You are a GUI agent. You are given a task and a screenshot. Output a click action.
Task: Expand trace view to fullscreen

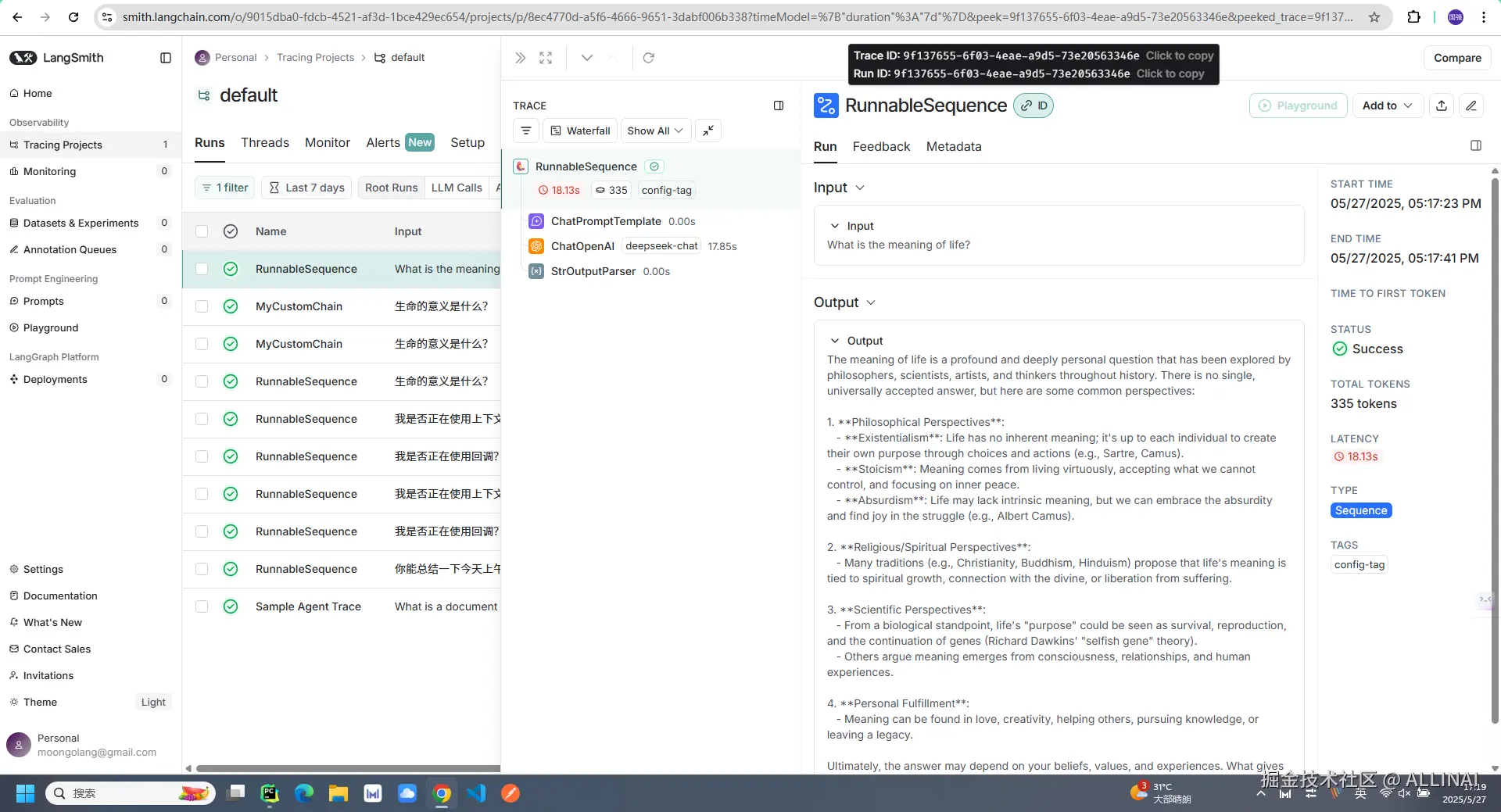546,58
